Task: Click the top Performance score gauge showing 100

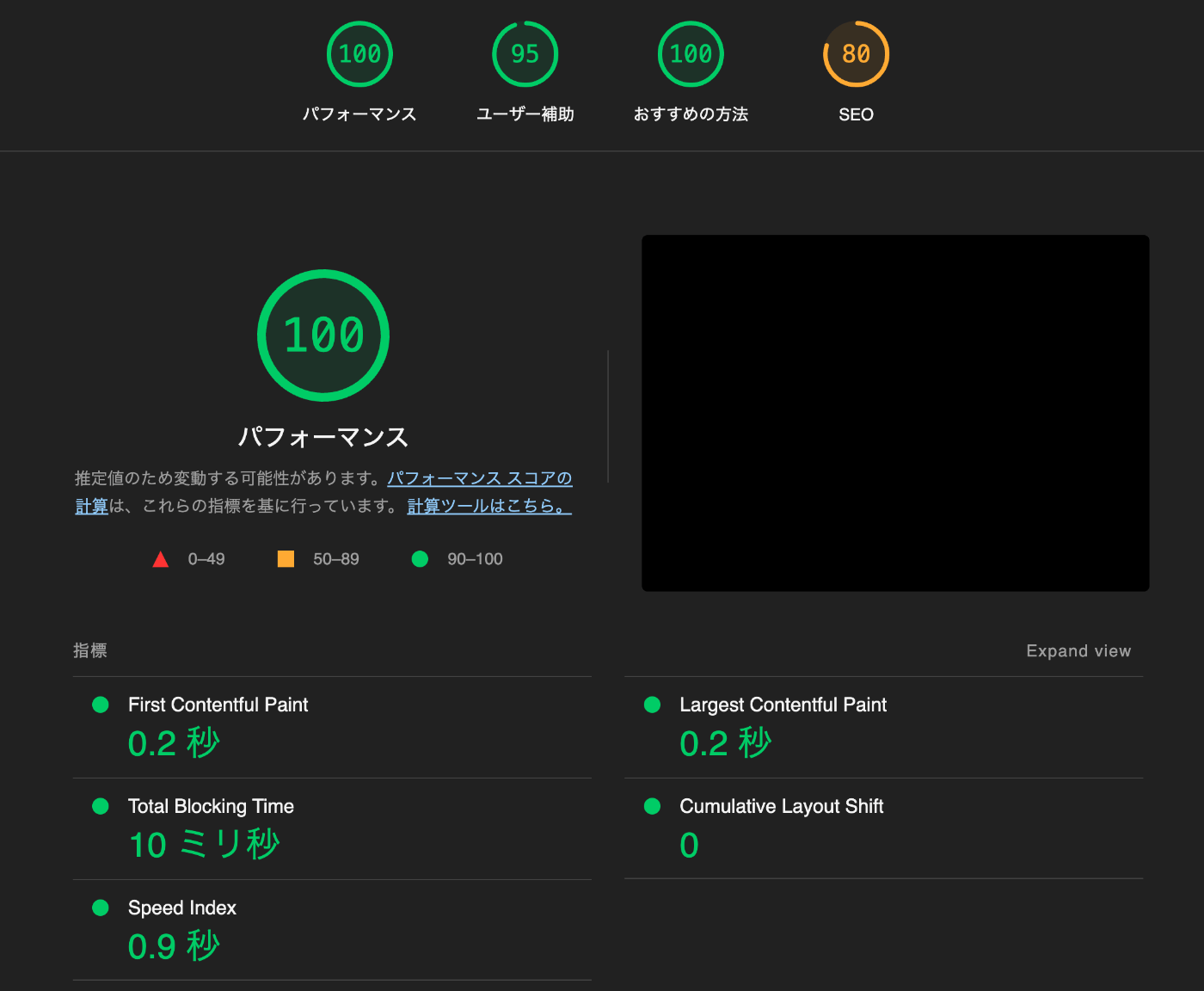Action: (x=359, y=54)
